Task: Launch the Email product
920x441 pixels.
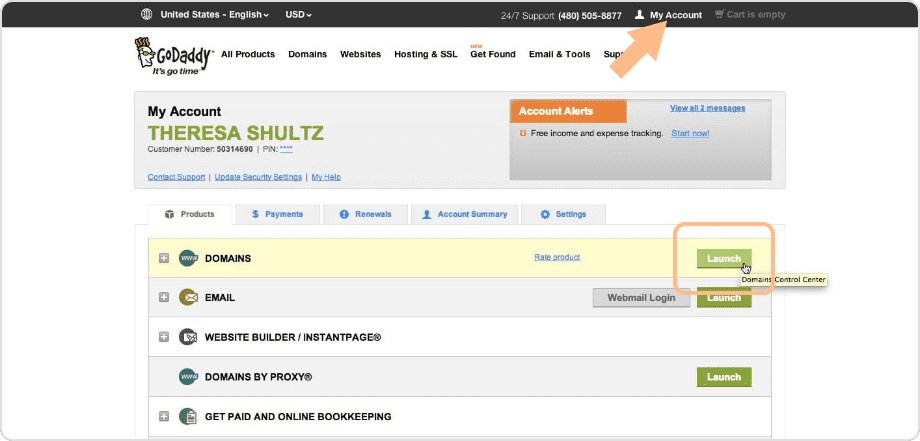Action: [x=724, y=298]
